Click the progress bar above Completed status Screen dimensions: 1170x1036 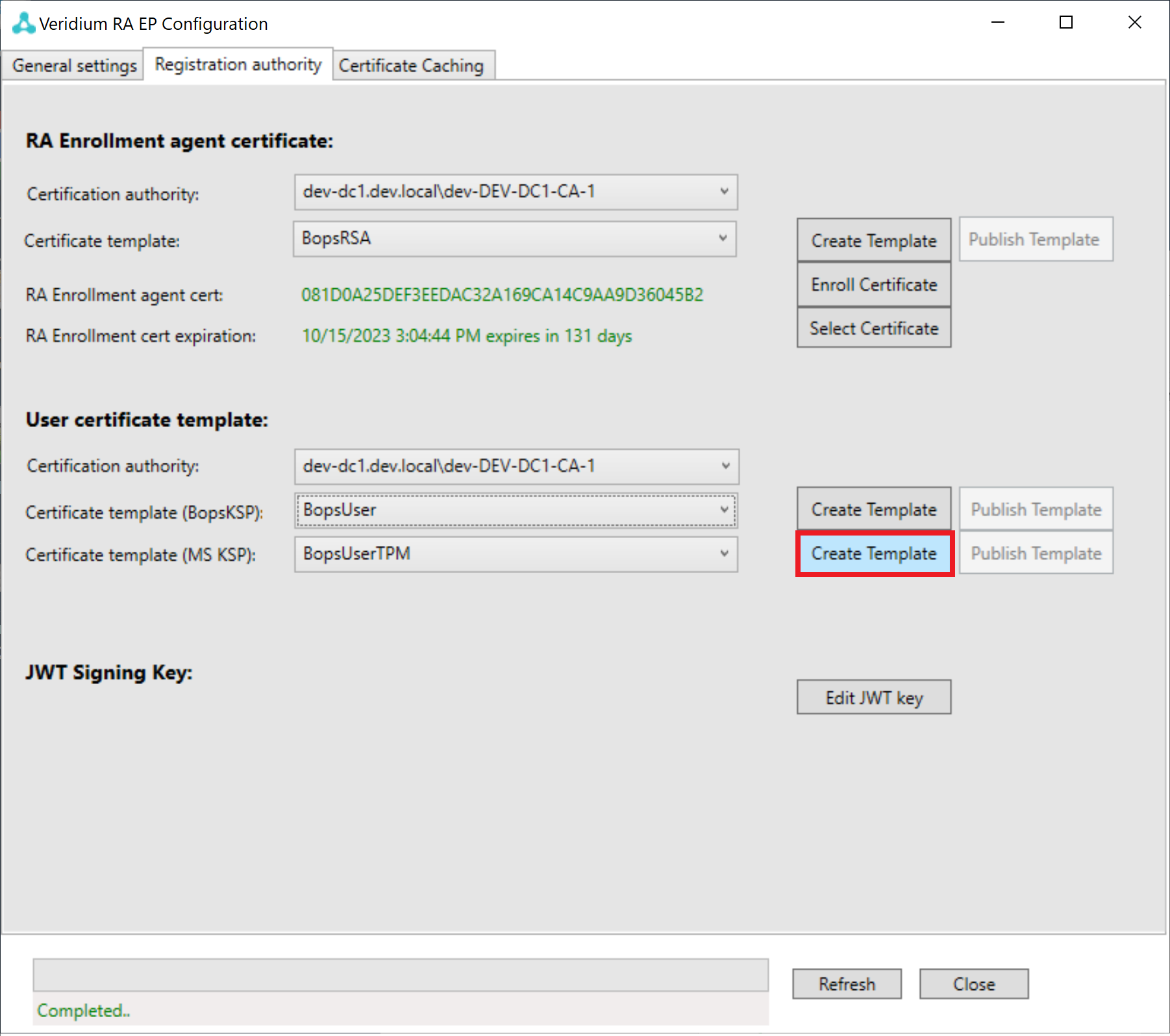[401, 975]
